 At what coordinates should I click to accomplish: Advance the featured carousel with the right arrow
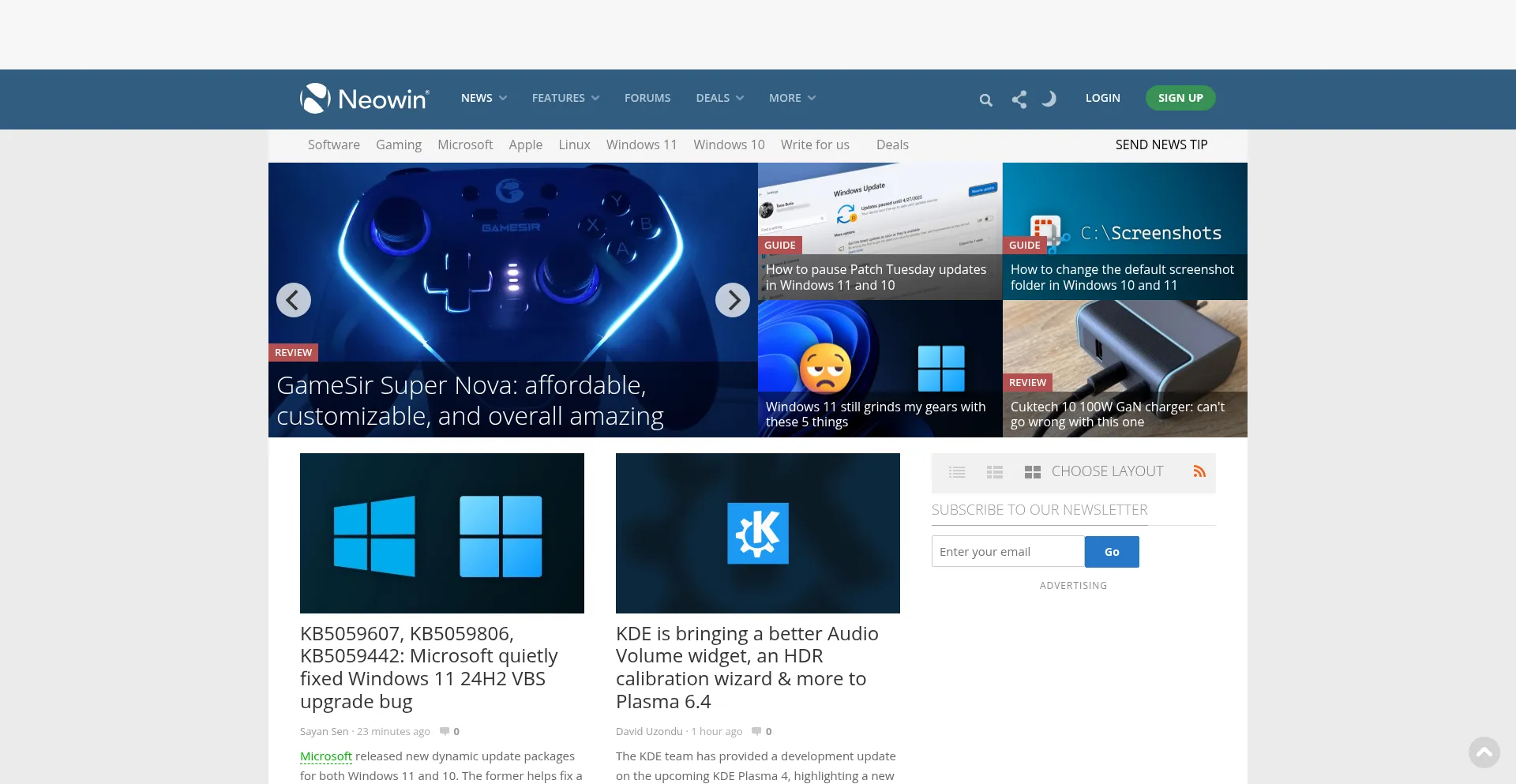(733, 300)
